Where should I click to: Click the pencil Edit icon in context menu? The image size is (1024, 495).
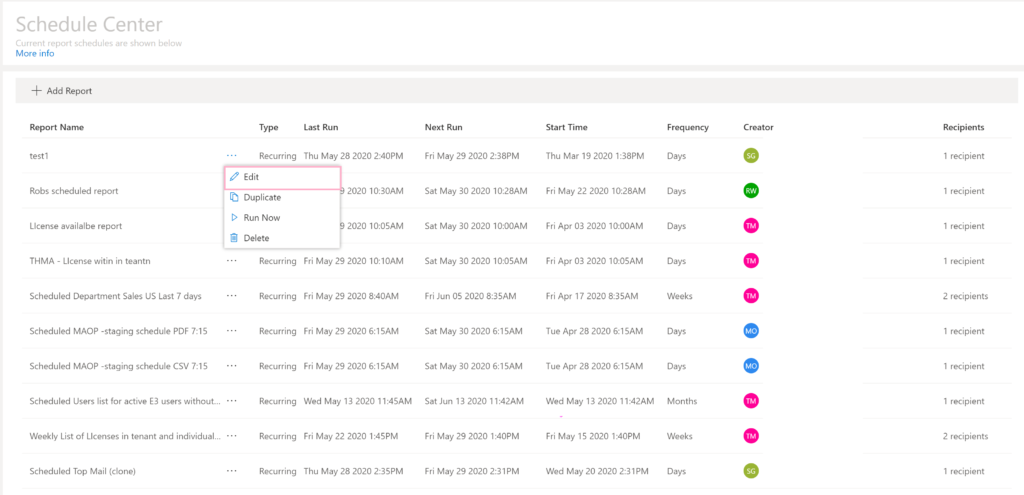234,177
